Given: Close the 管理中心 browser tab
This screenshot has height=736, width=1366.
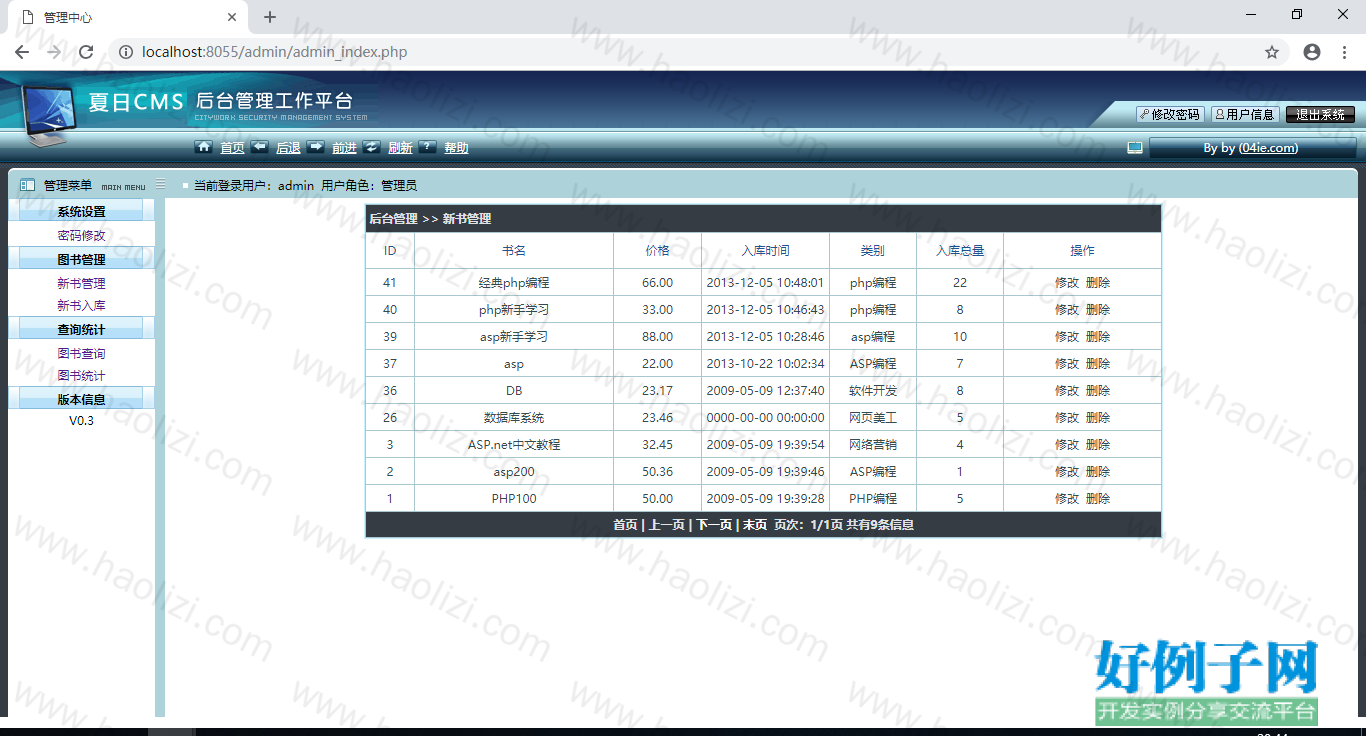Looking at the screenshot, I should (232, 17).
